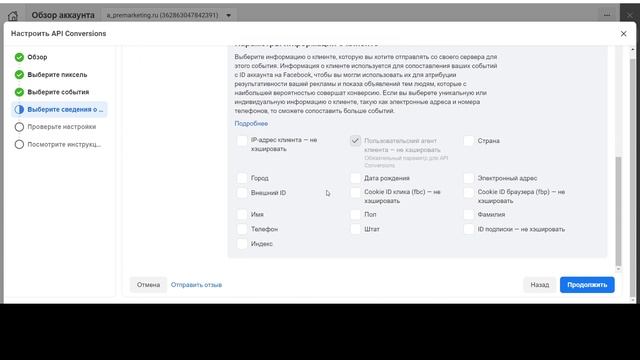The width and height of the screenshot is (640, 360).
Task: Click the three-dots icon in the top right bar
Action: [607, 15]
